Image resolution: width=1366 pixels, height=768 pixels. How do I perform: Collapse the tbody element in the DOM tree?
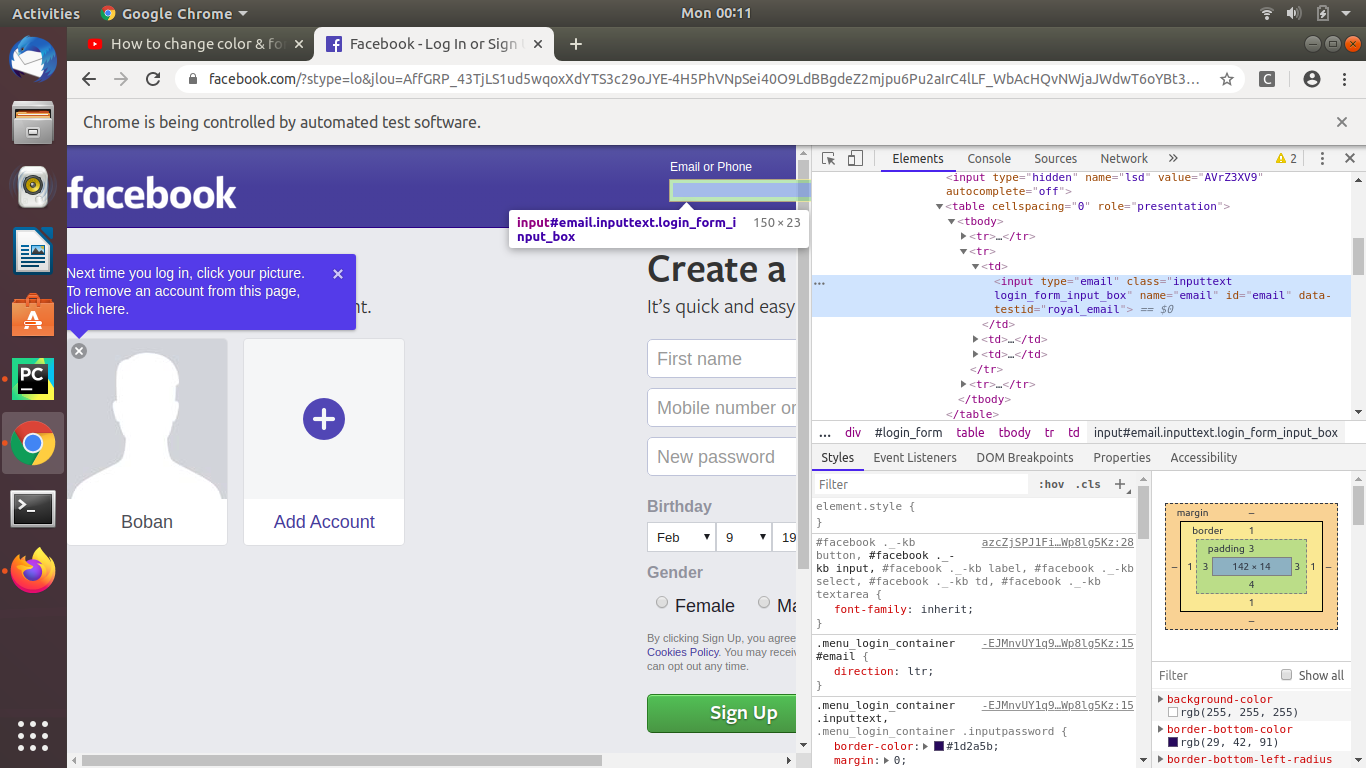tap(952, 221)
